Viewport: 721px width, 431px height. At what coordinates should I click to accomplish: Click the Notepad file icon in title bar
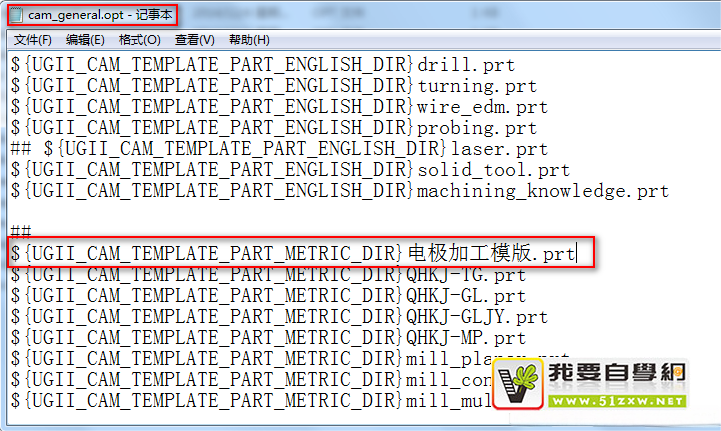(15, 15)
